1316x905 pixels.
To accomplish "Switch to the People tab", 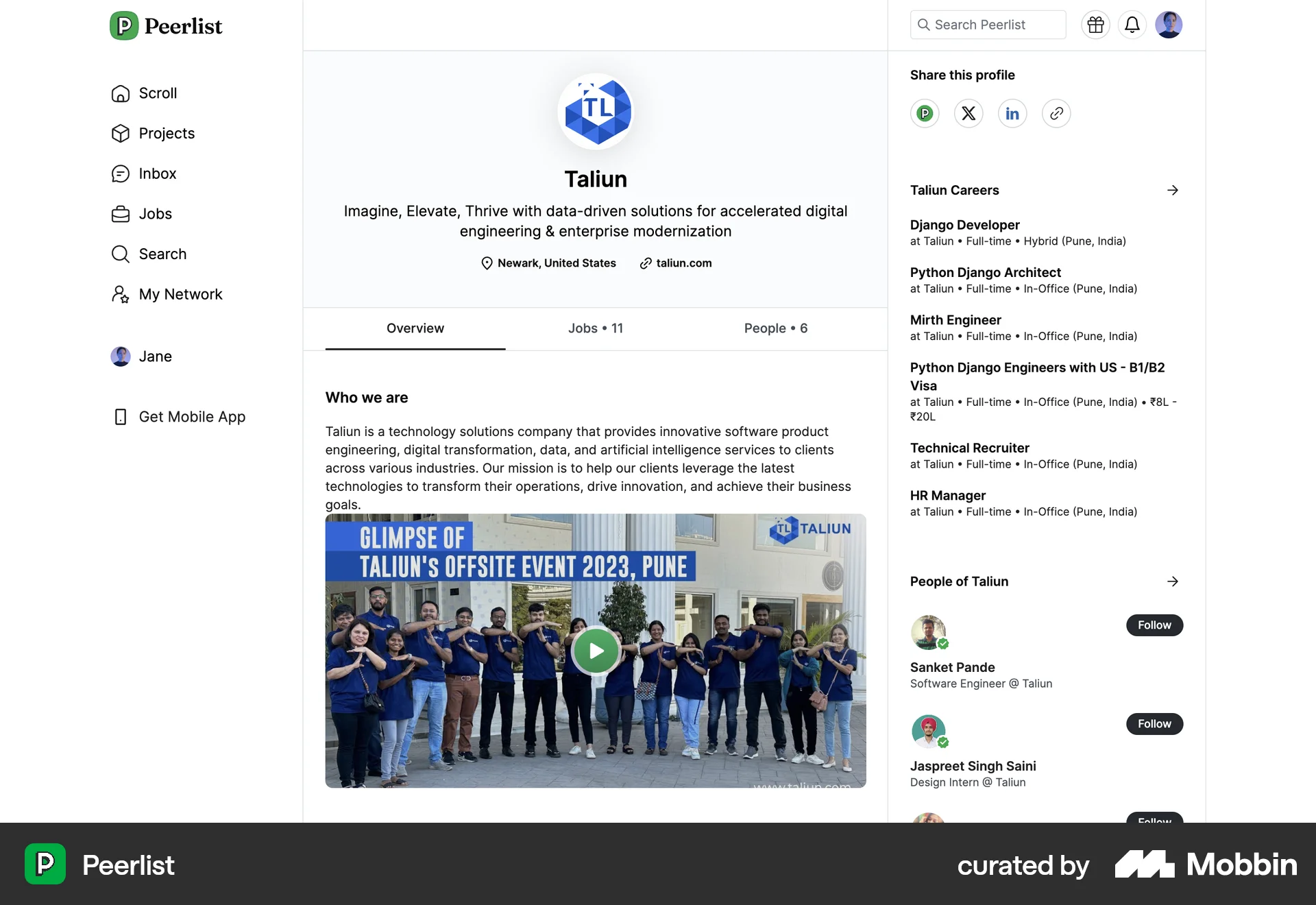I will point(775,328).
